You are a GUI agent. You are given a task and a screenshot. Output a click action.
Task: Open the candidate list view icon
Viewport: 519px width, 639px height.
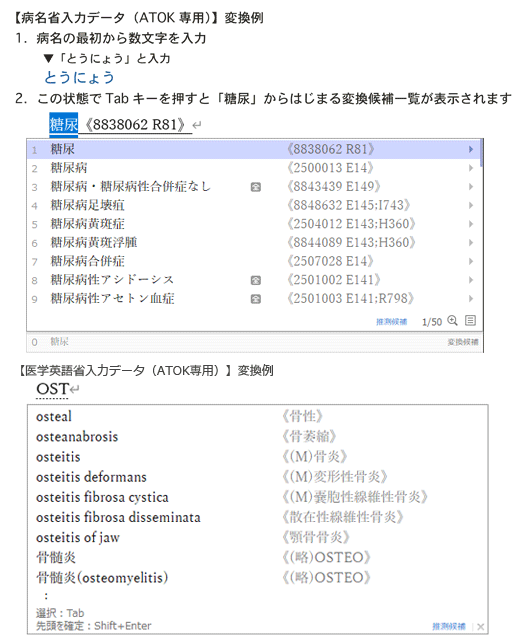click(470, 320)
